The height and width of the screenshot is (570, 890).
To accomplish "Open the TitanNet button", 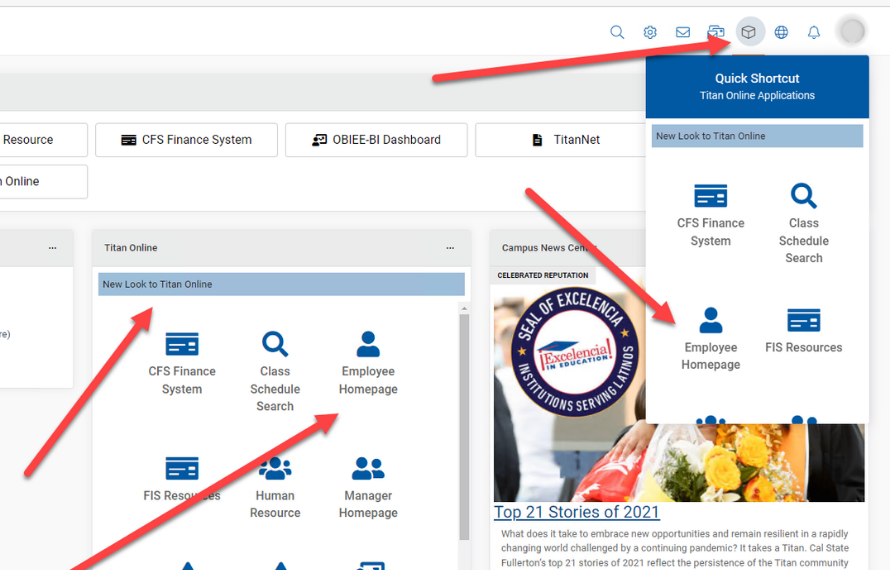I will coord(566,140).
